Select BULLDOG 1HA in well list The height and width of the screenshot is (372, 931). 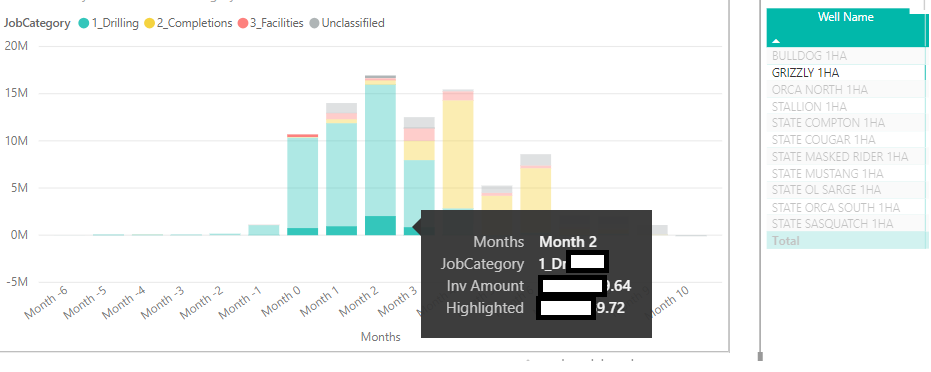click(x=846, y=56)
